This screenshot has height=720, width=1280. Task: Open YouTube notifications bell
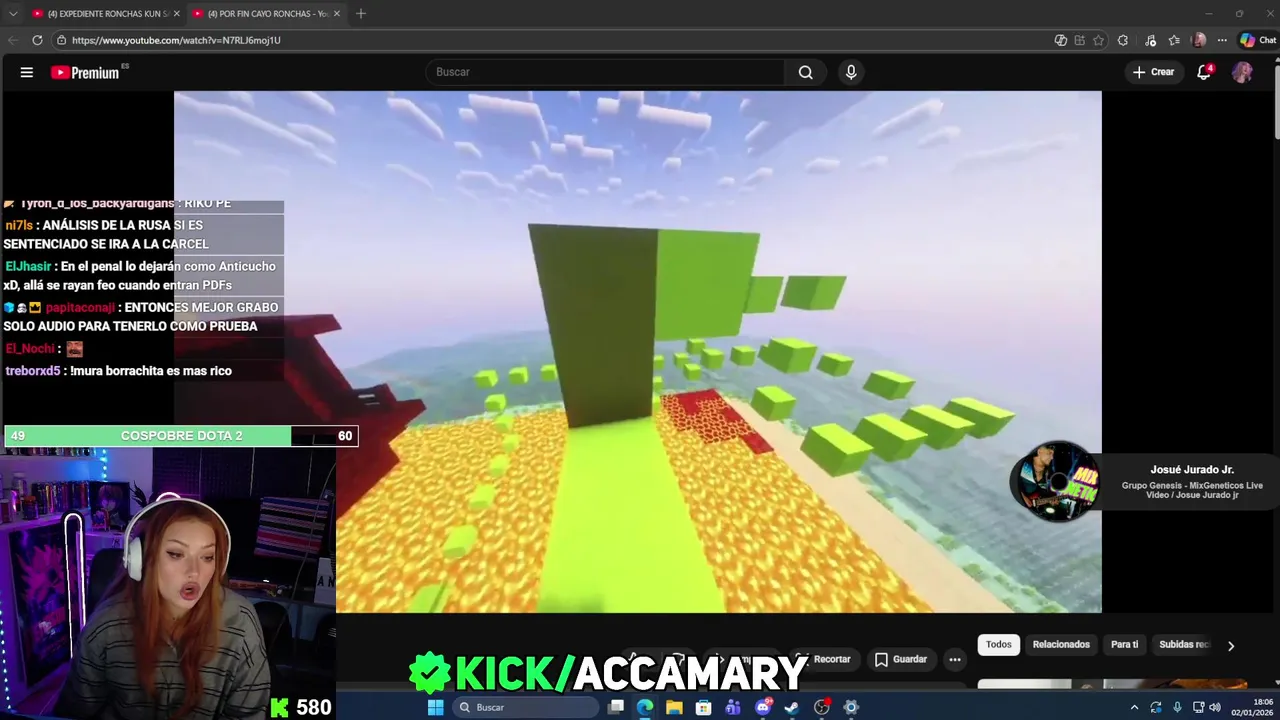(x=1204, y=72)
